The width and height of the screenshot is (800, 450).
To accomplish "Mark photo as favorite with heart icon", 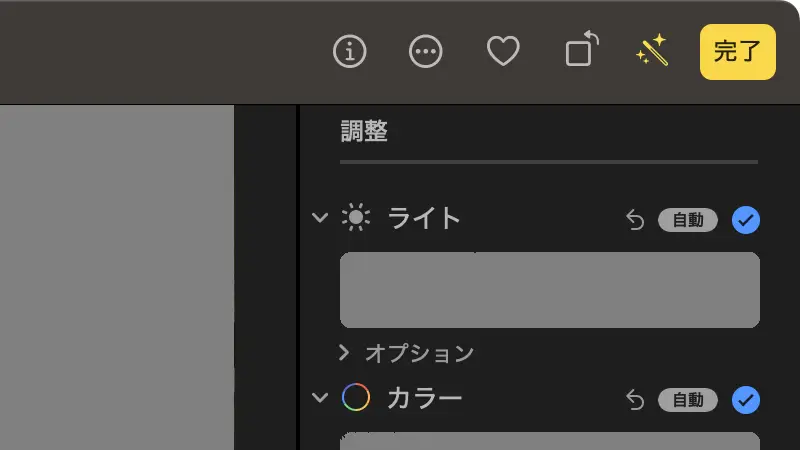I will click(502, 52).
